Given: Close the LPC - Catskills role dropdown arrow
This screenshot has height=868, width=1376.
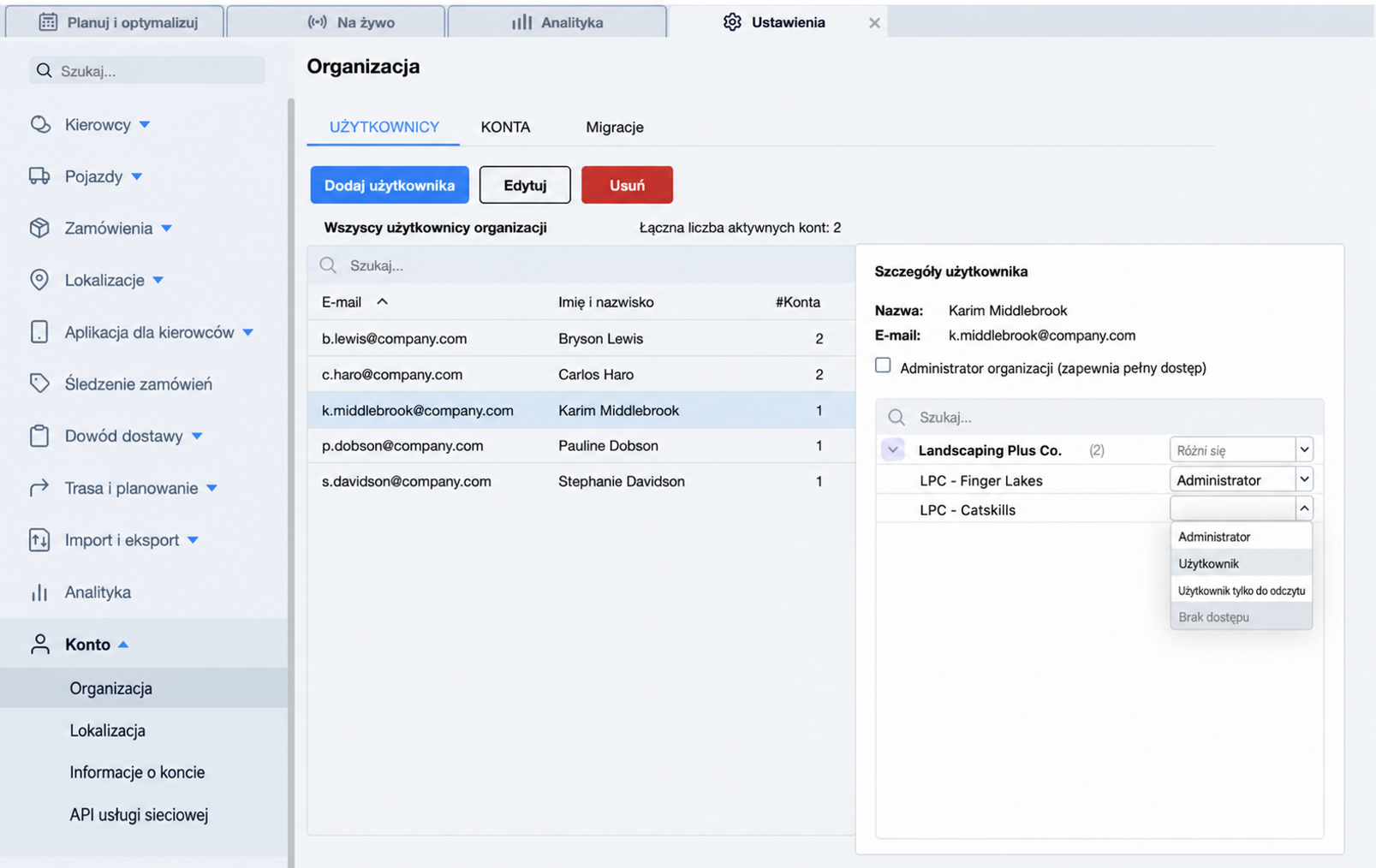Looking at the screenshot, I should [x=1304, y=508].
